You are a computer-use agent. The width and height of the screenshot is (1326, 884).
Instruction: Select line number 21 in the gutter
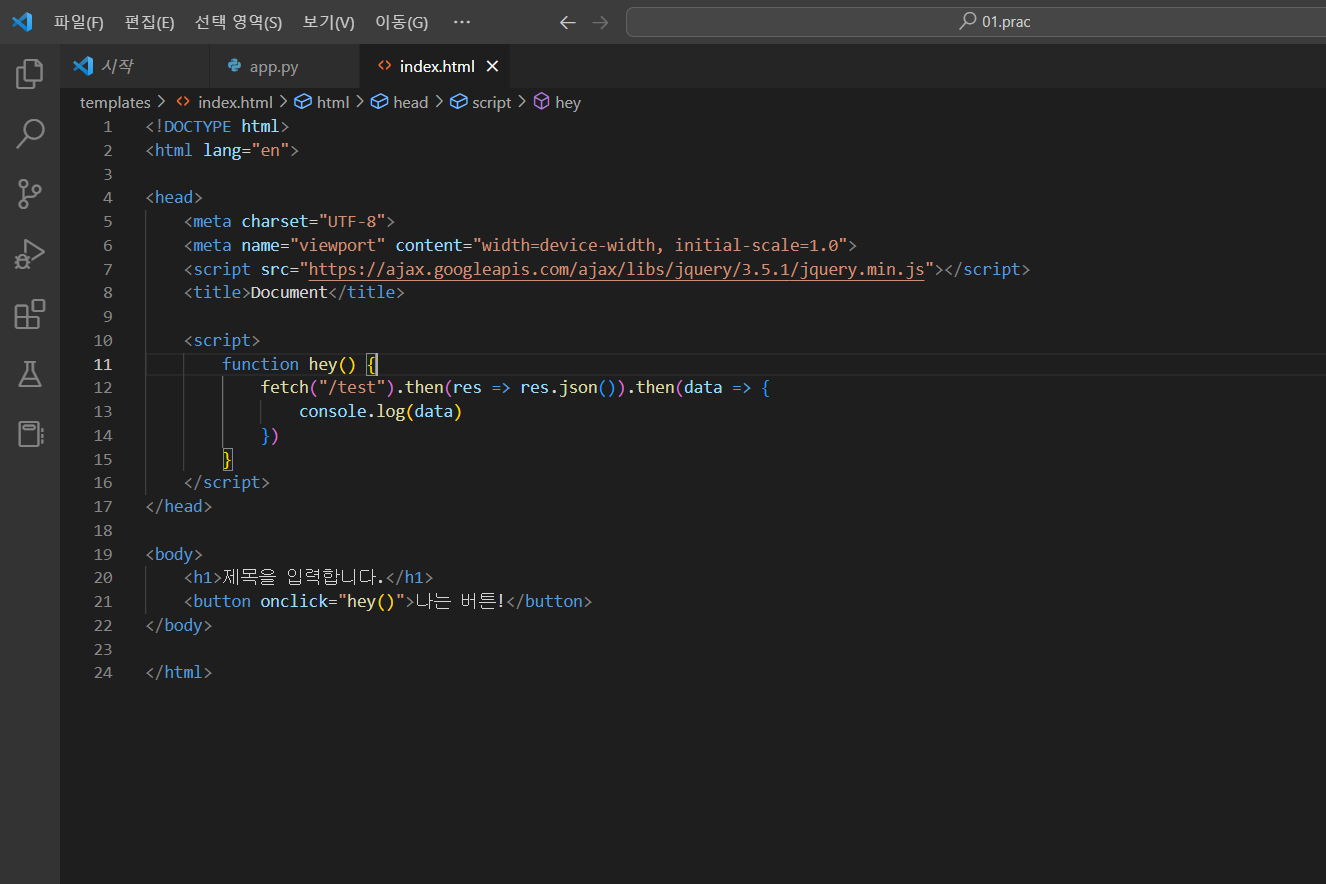tap(103, 601)
